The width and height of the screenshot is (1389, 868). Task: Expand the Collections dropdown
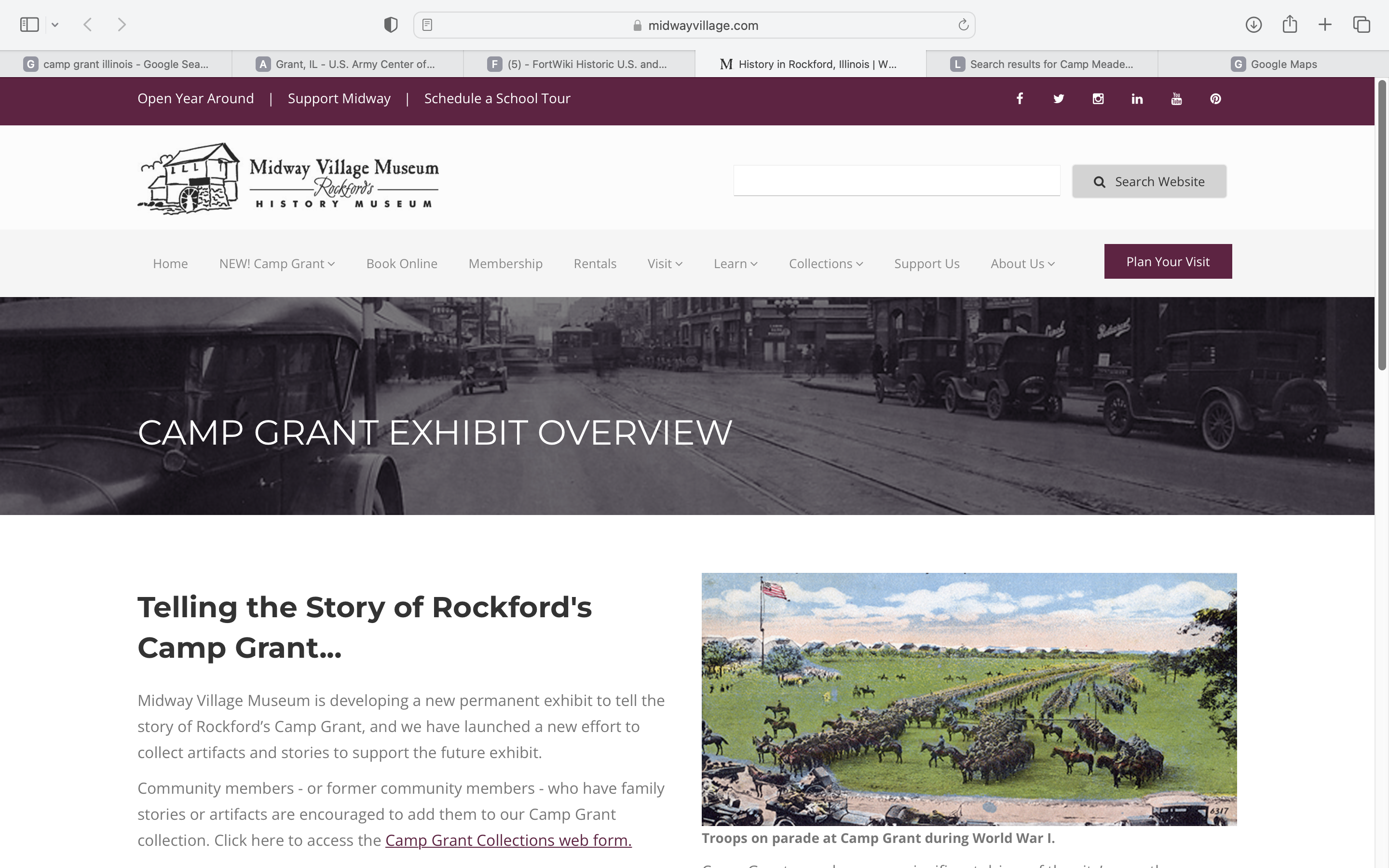[x=825, y=263]
